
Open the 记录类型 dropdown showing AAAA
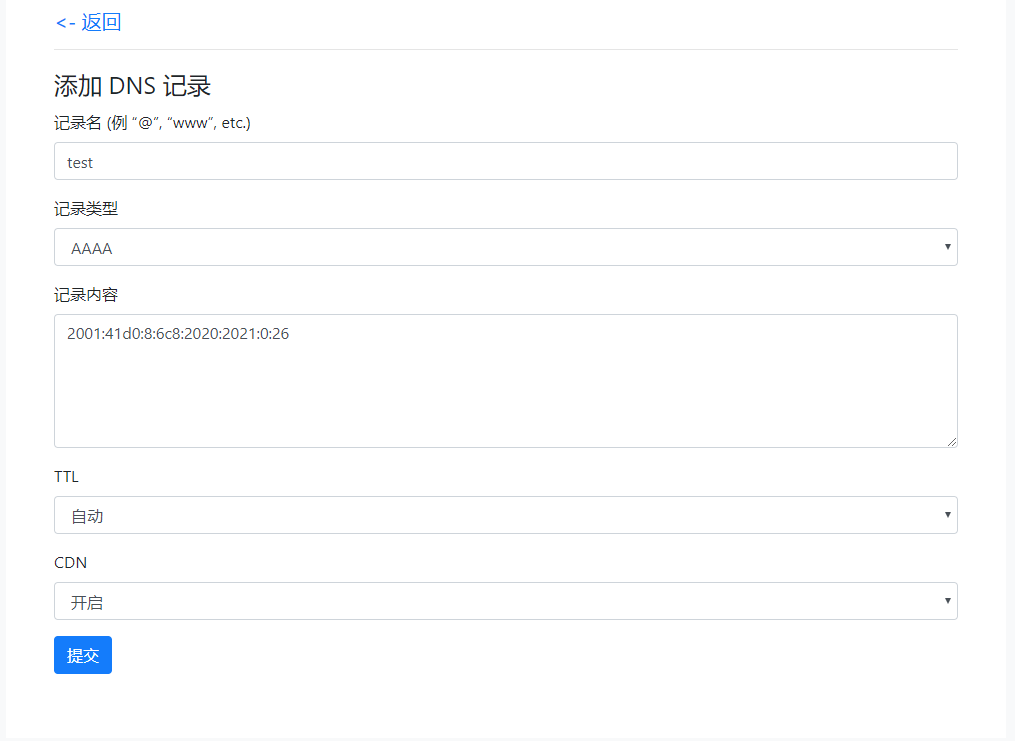[x=505, y=247]
